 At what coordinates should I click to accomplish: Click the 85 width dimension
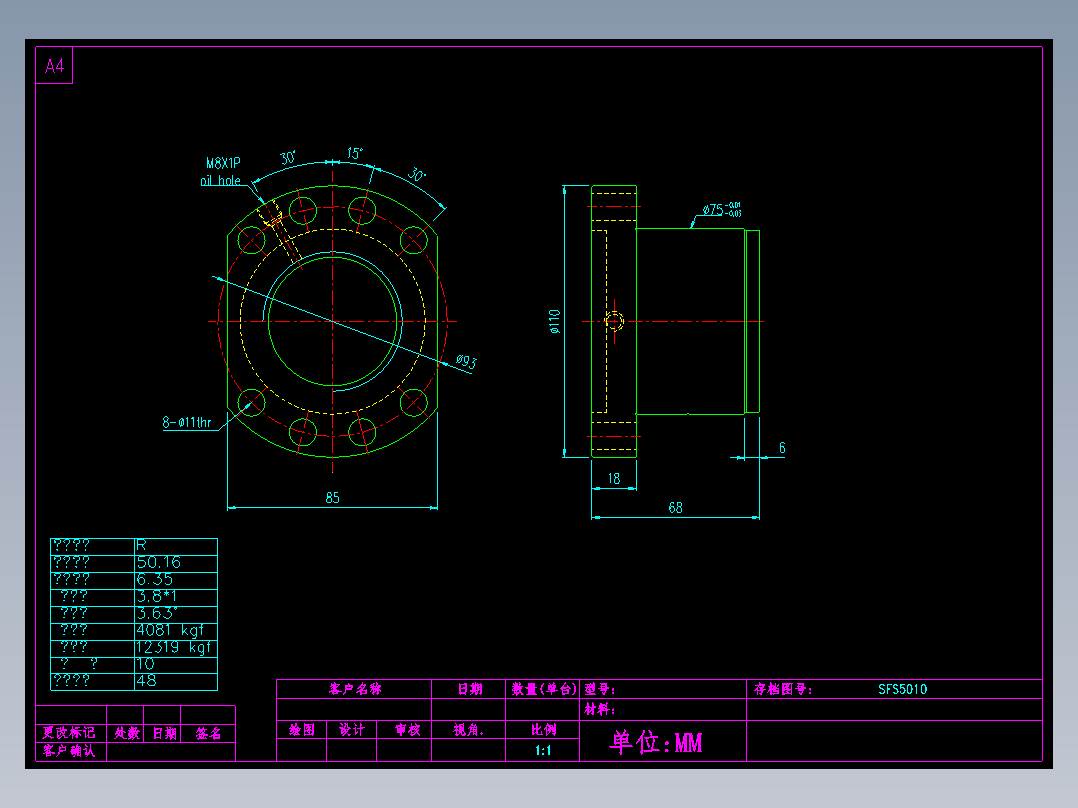coord(333,497)
